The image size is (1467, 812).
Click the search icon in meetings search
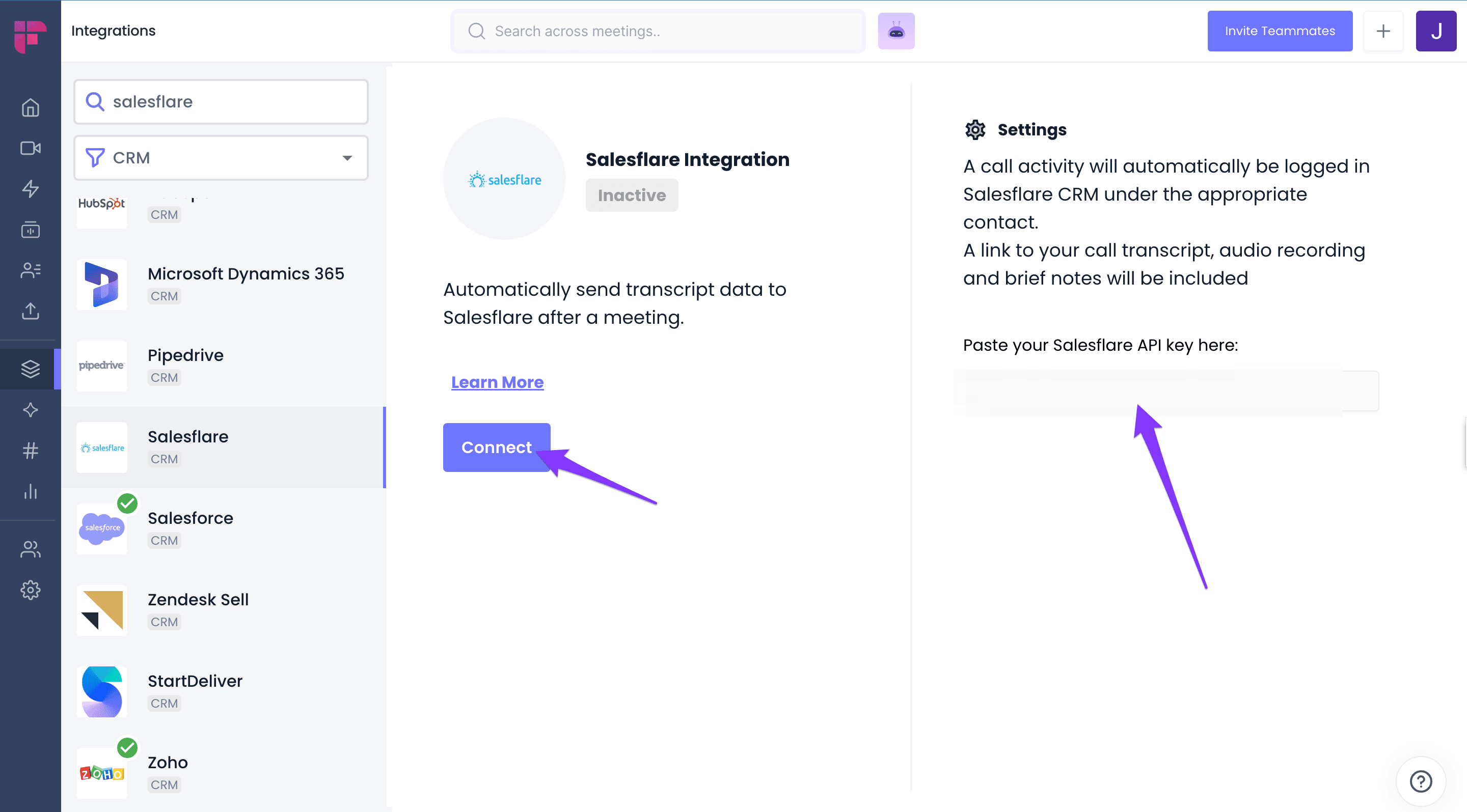477,31
